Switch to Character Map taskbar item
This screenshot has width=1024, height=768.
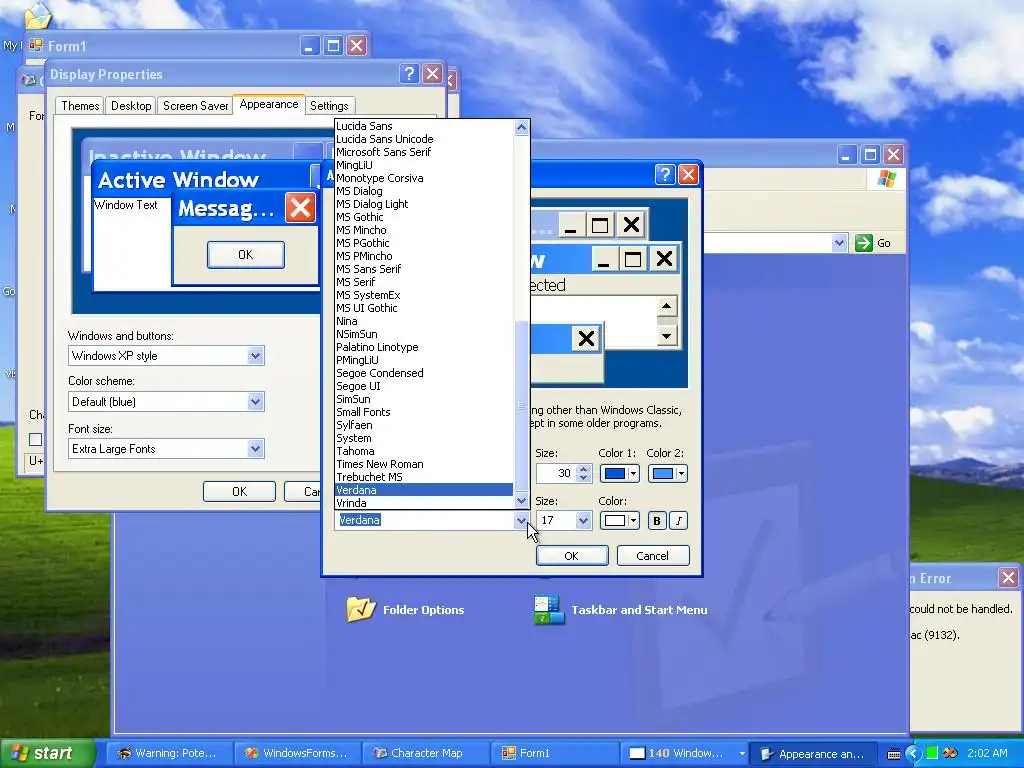tap(425, 753)
